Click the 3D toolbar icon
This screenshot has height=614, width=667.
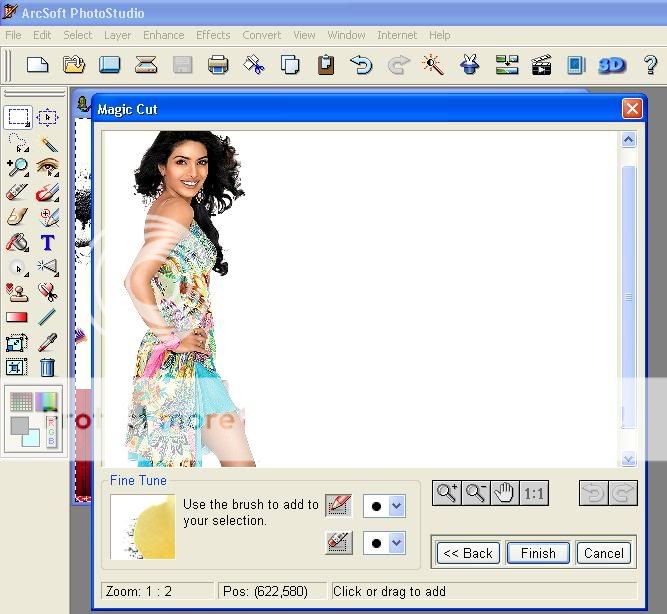(x=611, y=65)
